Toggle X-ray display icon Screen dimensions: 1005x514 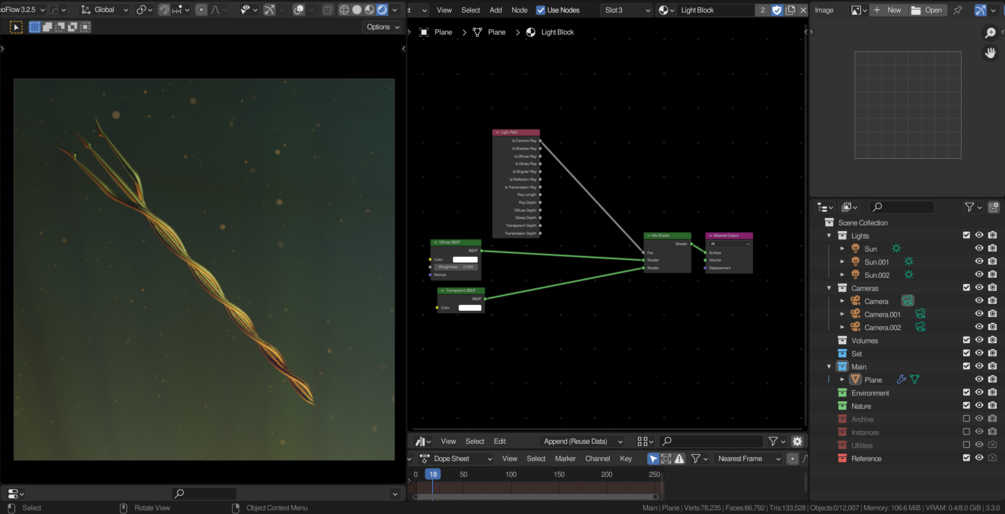click(328, 10)
